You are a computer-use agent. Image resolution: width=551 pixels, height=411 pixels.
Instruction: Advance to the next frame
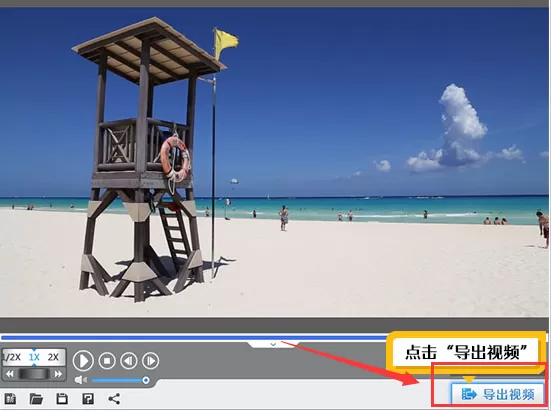(151, 360)
